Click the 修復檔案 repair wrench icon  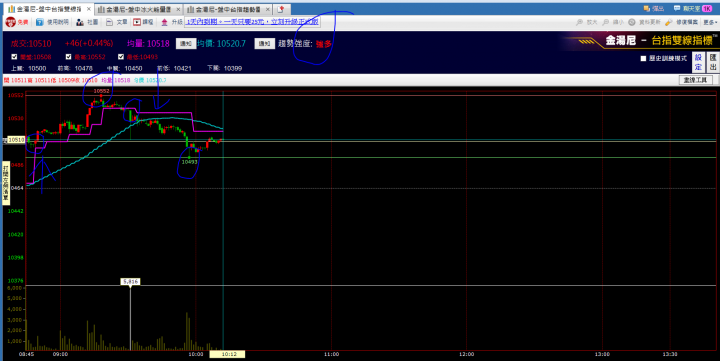click(669, 22)
